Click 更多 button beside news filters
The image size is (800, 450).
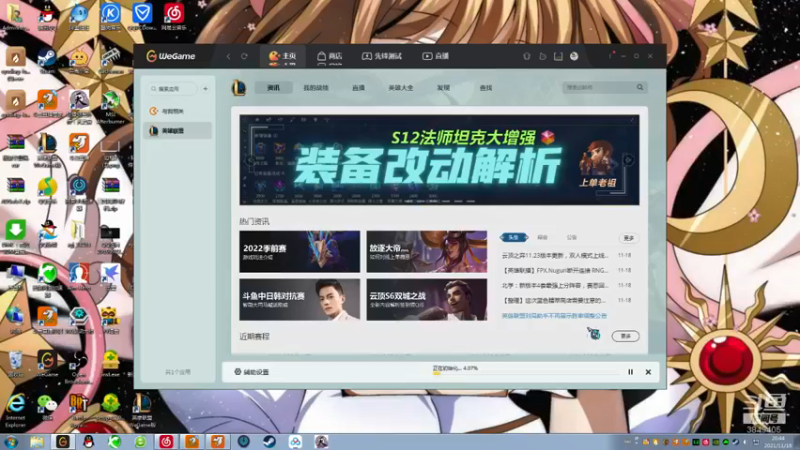629,238
